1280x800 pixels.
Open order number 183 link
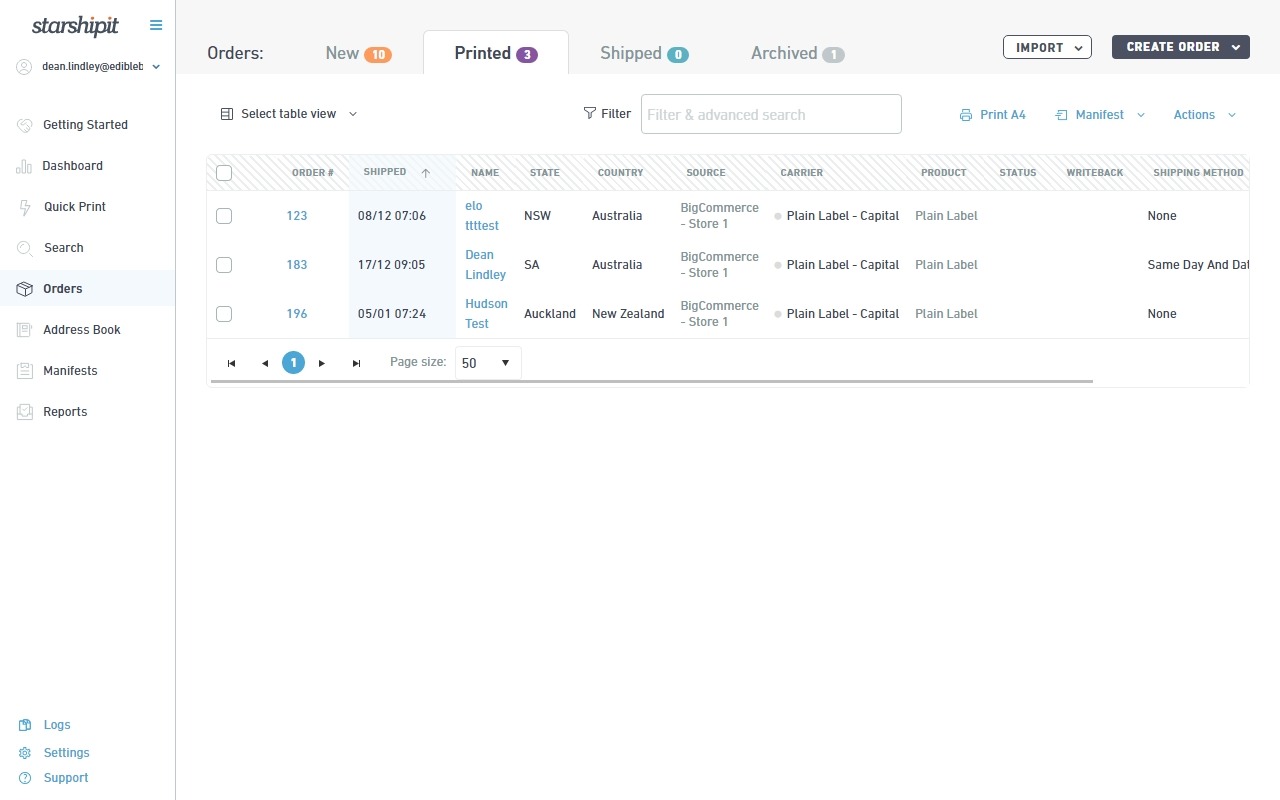(x=297, y=265)
